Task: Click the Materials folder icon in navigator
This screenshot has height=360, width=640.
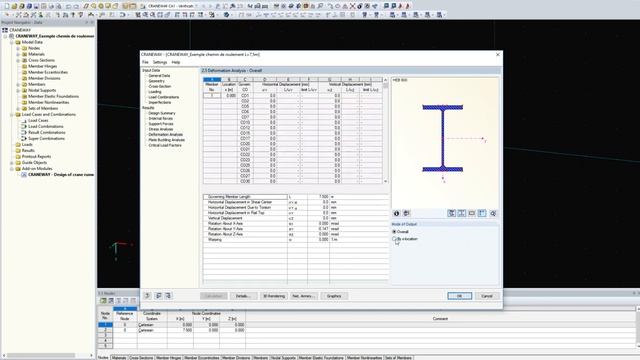Action: (x=24, y=54)
